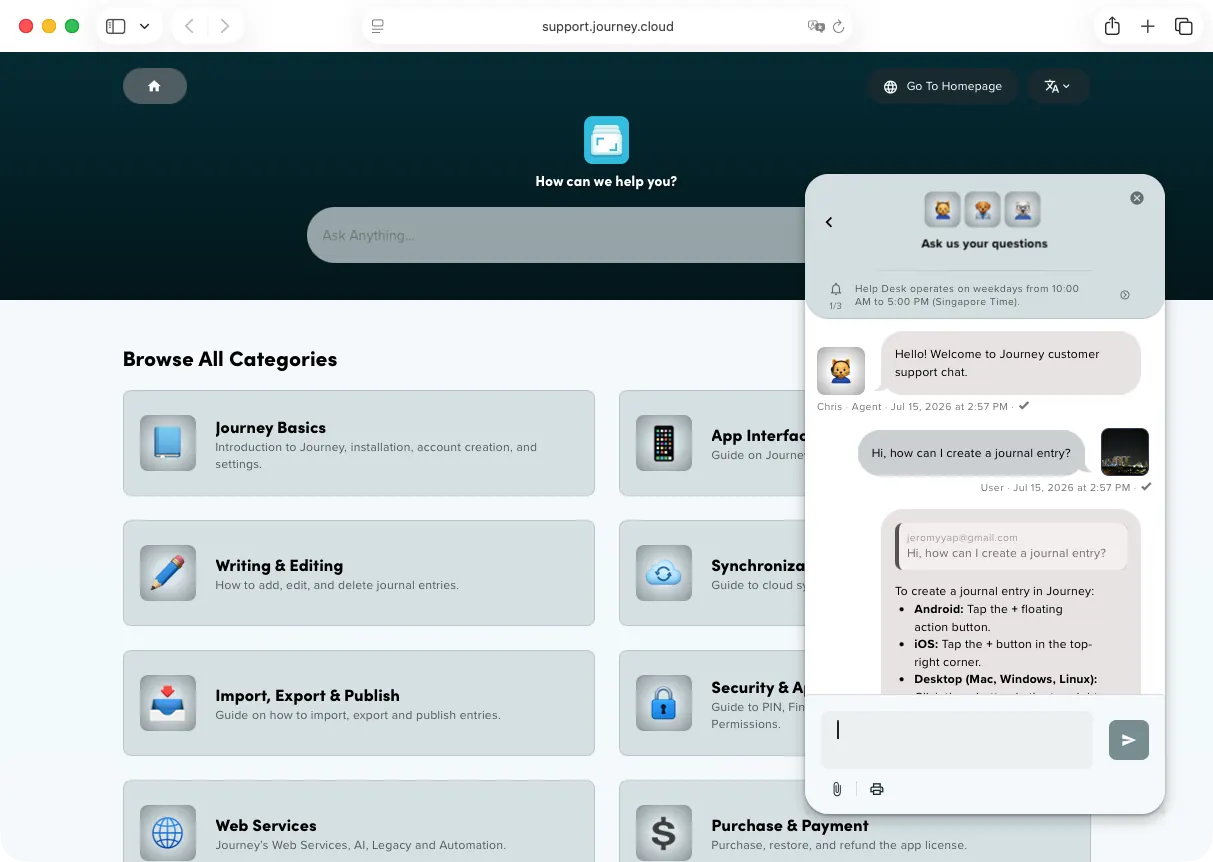Attach a file with the paperclip icon
The height and width of the screenshot is (862, 1213).
coord(837,789)
